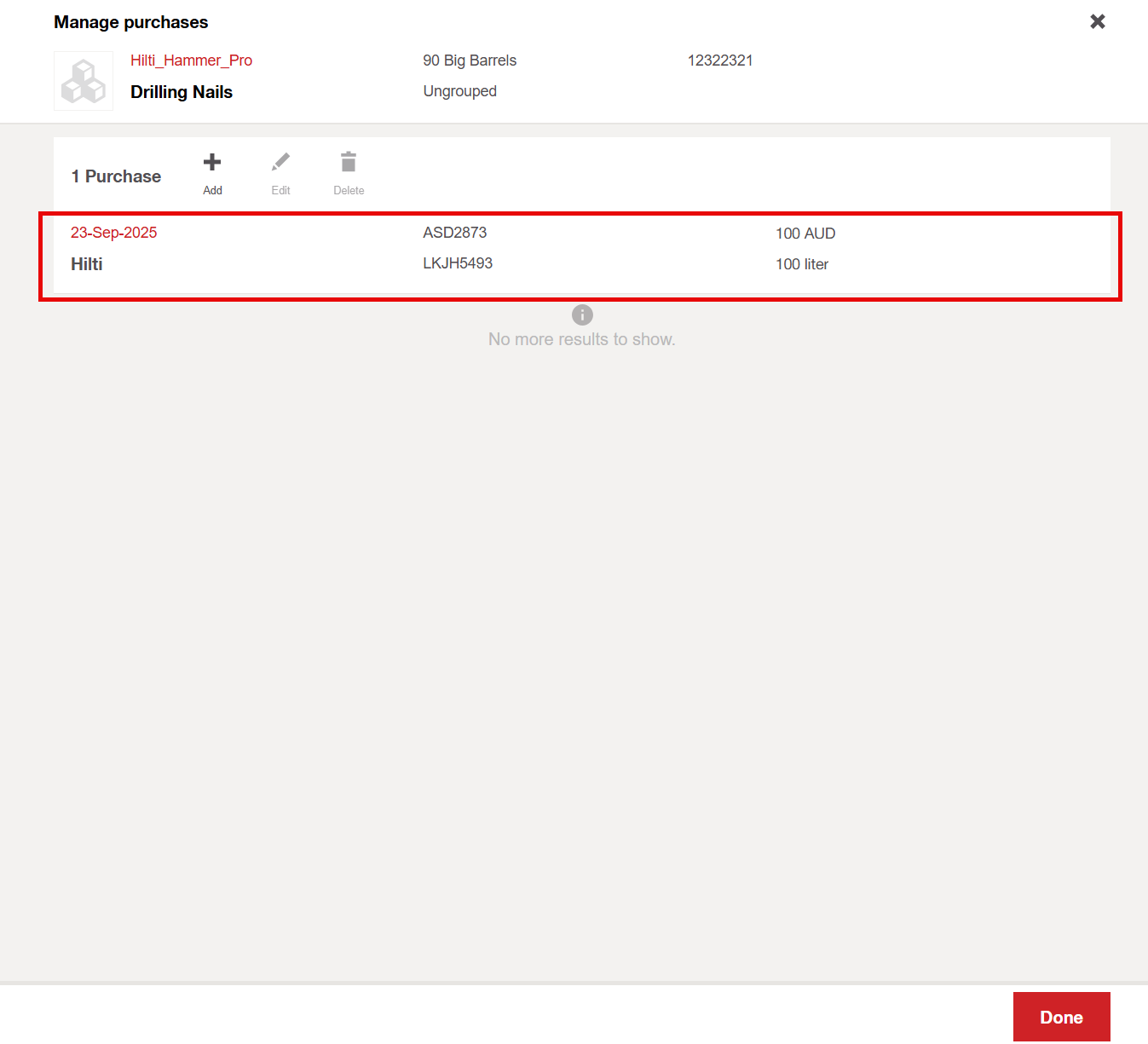Image resolution: width=1148 pixels, height=1044 pixels.
Task: Open the 23-Sep-2025 purchase date link
Action: (x=113, y=233)
